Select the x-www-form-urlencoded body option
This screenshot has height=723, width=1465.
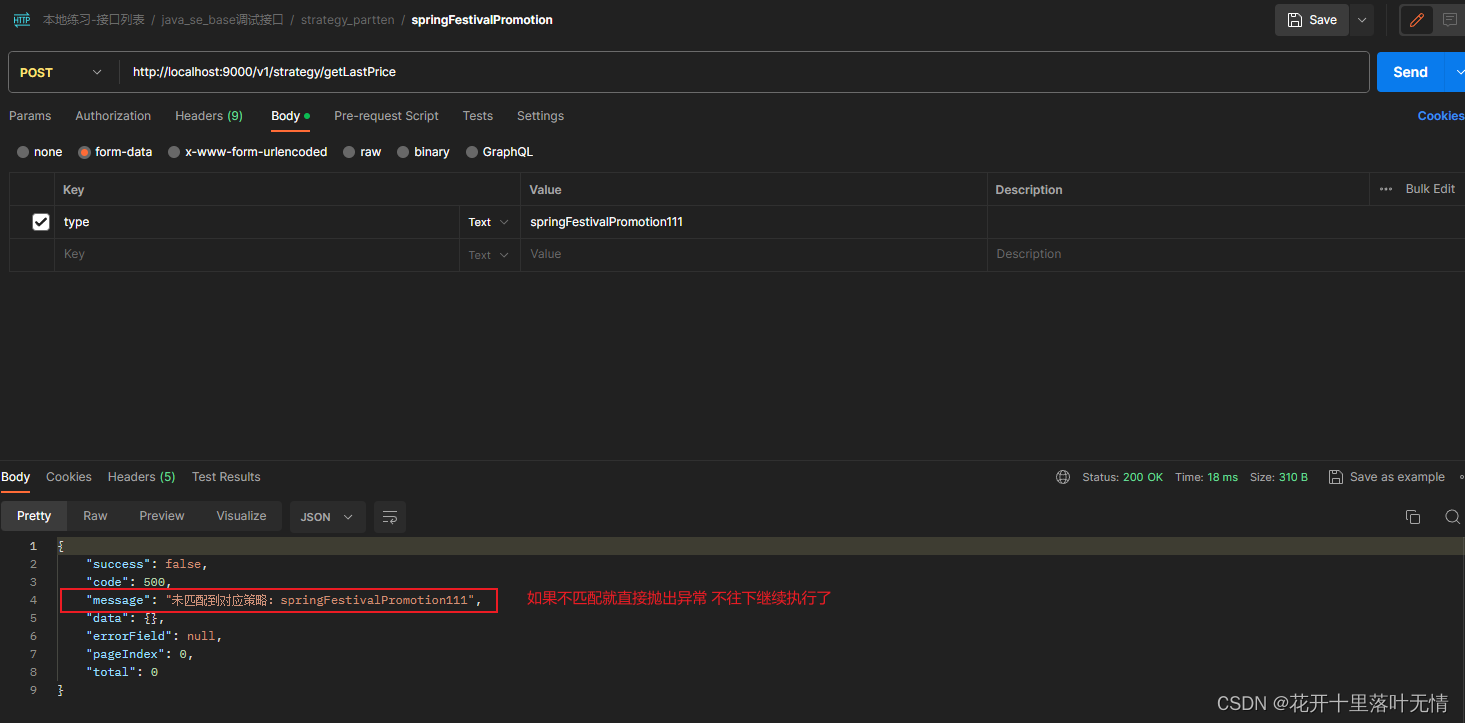point(174,152)
